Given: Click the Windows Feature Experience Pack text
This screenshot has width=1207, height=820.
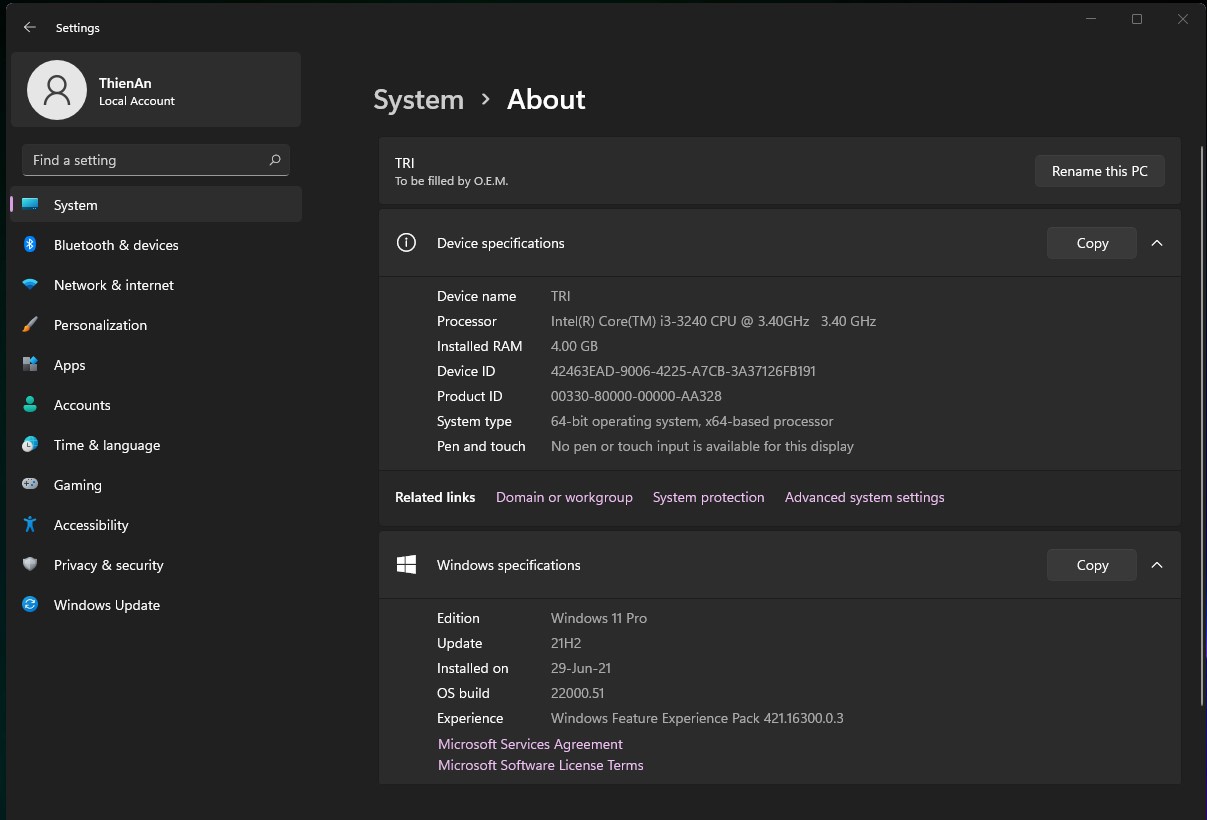Looking at the screenshot, I should point(697,718).
